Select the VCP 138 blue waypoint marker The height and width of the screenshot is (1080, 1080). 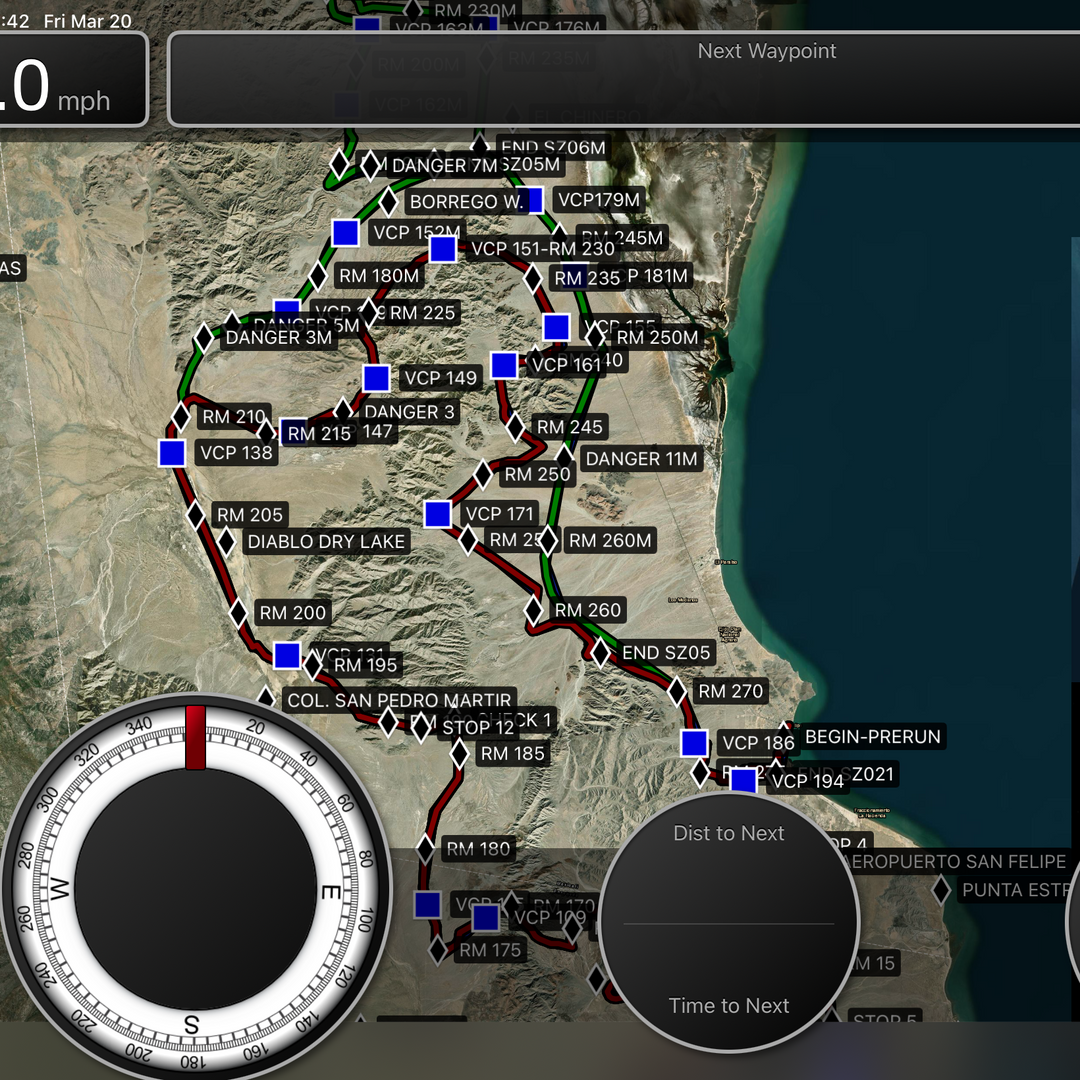[x=170, y=453]
